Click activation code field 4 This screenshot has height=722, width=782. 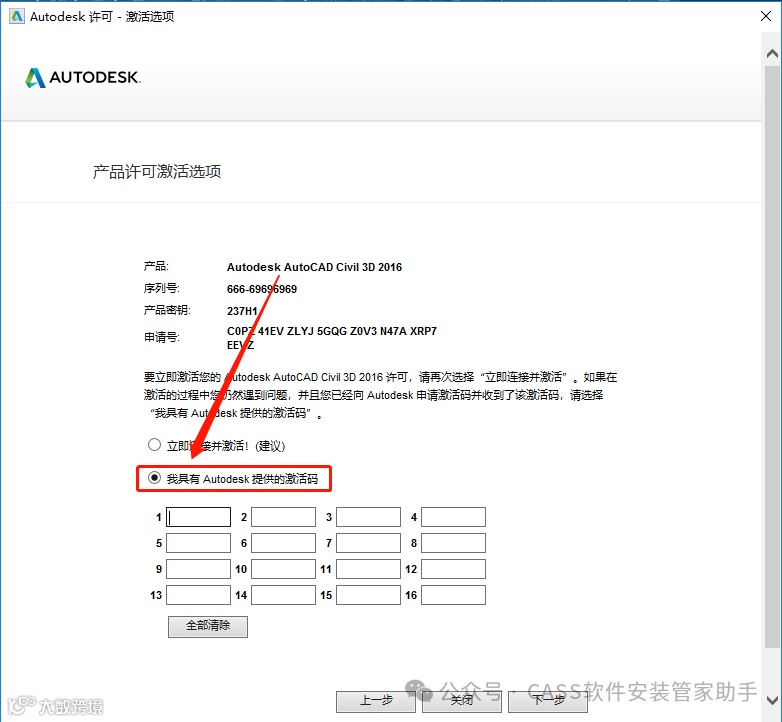(453, 517)
